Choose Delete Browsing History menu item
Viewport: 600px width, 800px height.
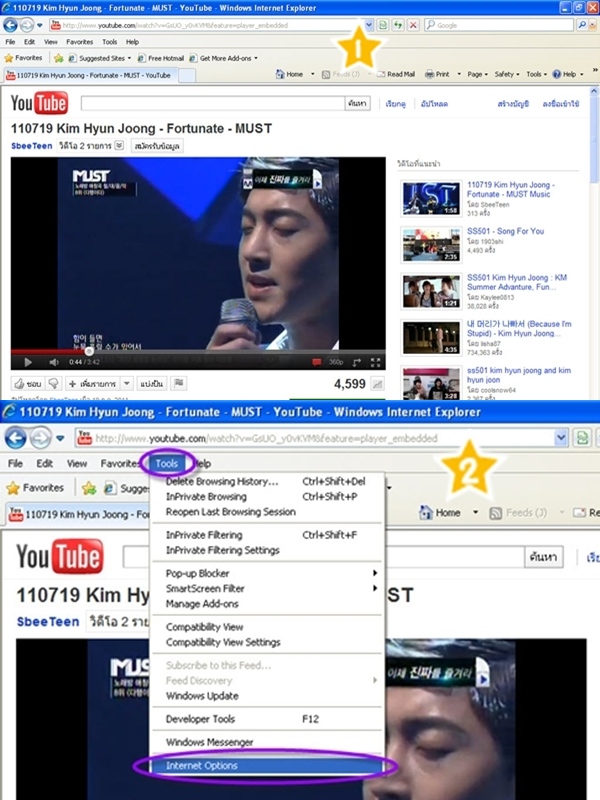coord(266,482)
